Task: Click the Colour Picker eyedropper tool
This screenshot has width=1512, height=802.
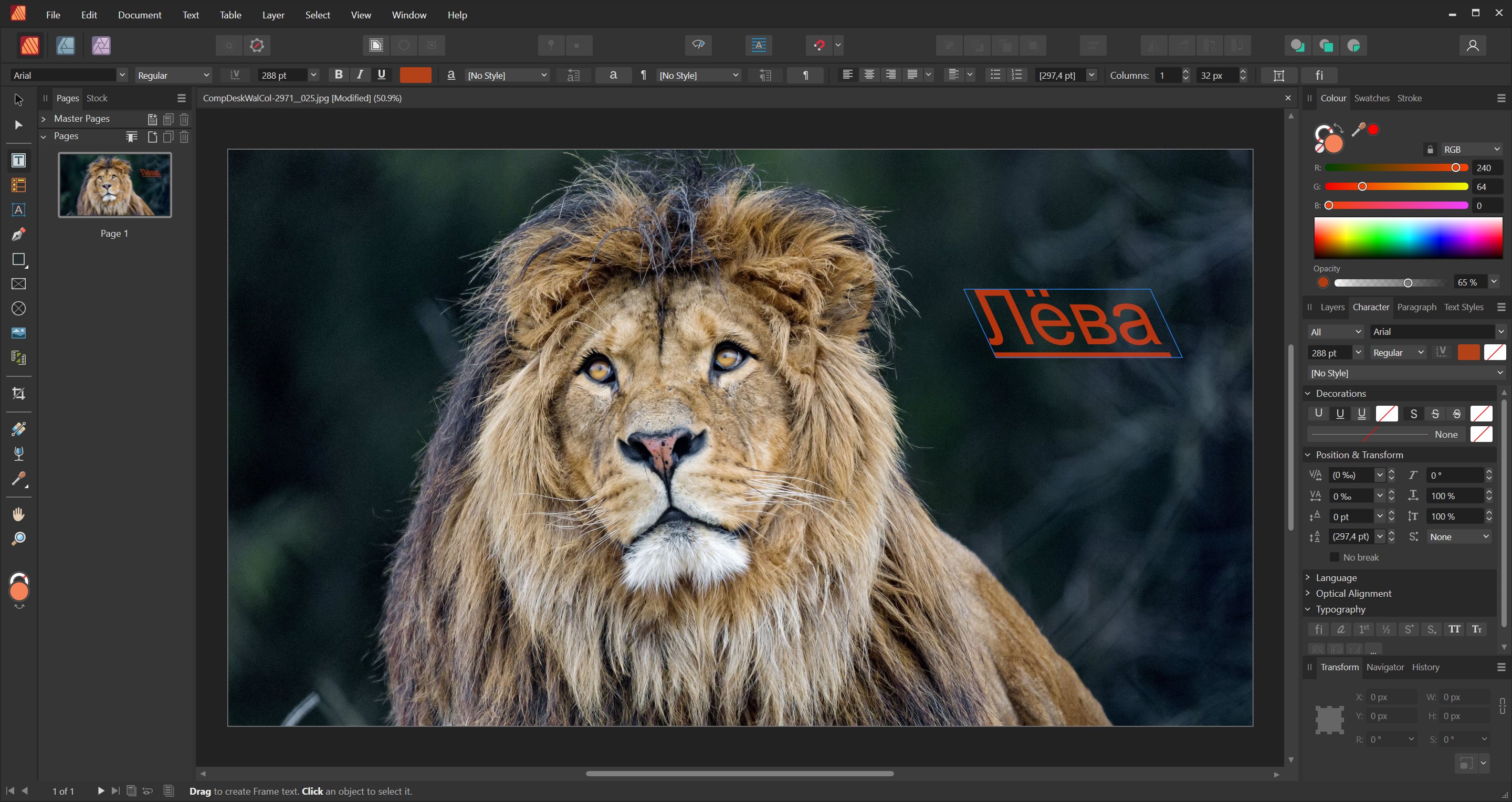Action: point(18,479)
